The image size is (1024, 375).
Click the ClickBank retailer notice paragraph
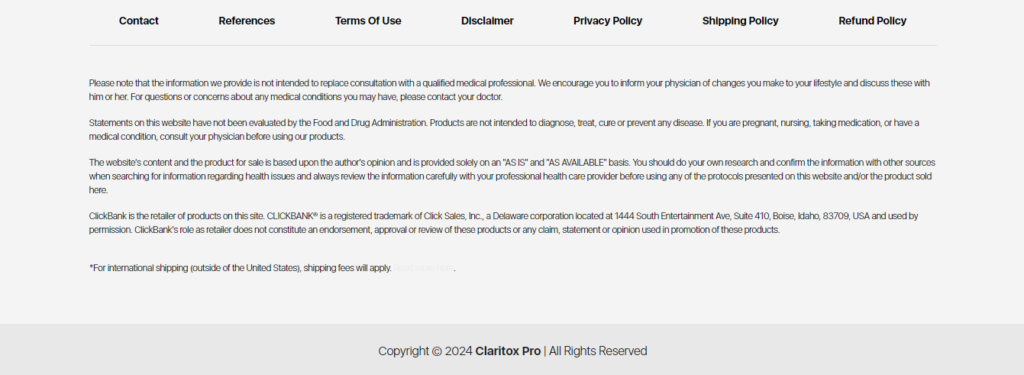504,223
